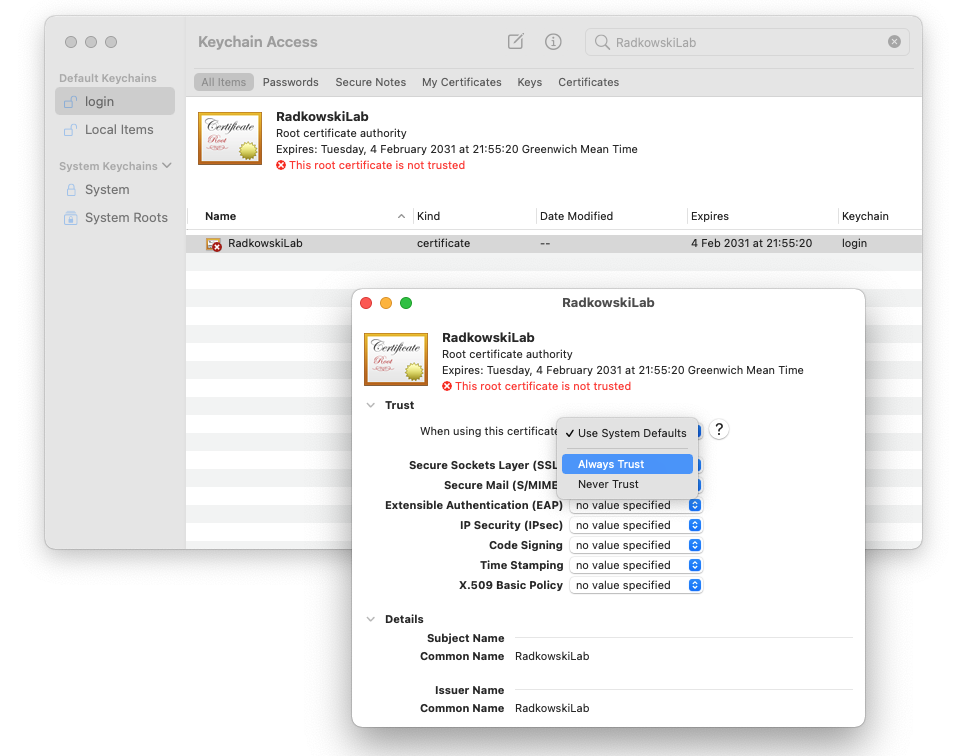Close the RadkowskiLab certificate dialog

pos(366,303)
